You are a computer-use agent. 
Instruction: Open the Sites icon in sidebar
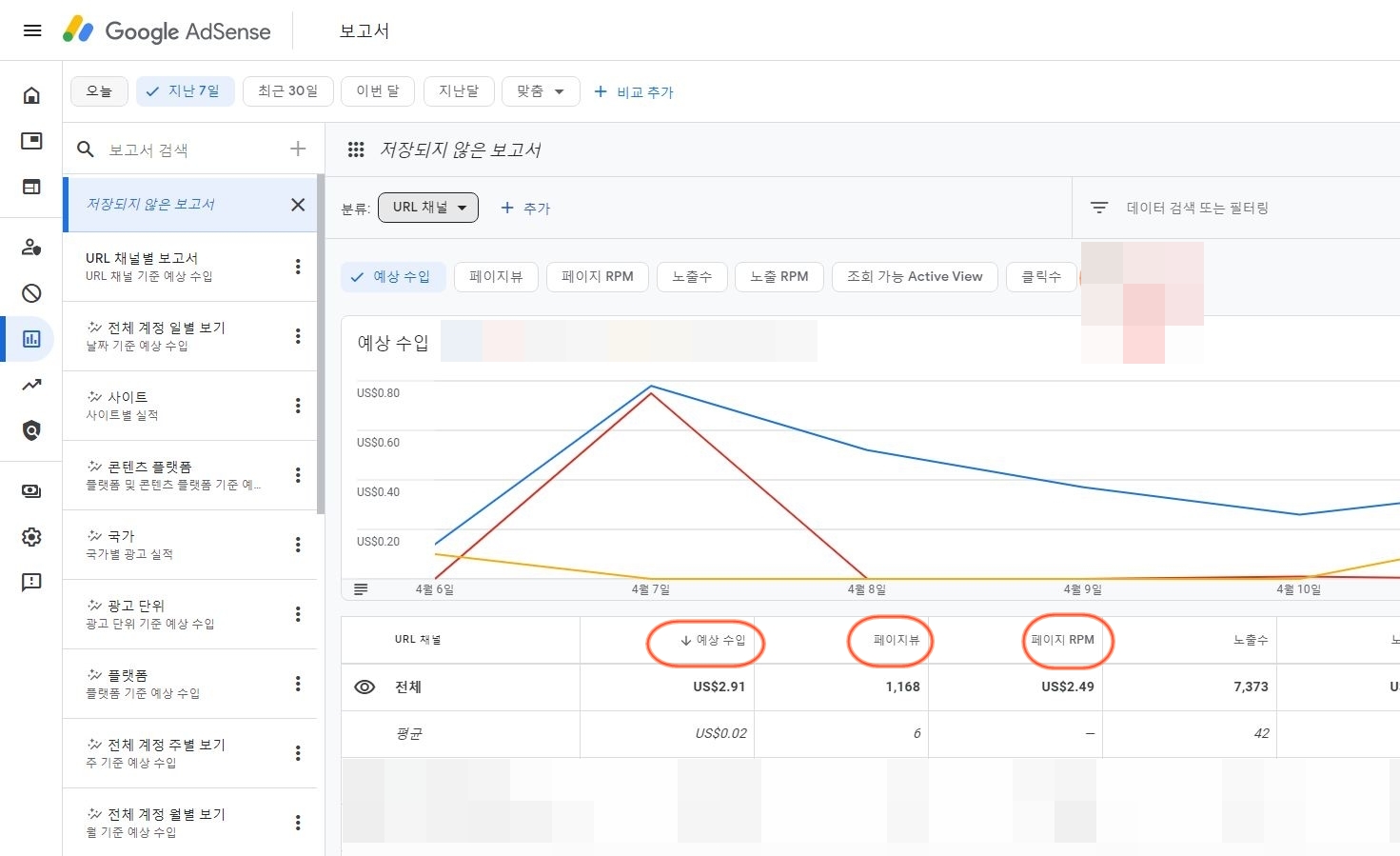31,187
